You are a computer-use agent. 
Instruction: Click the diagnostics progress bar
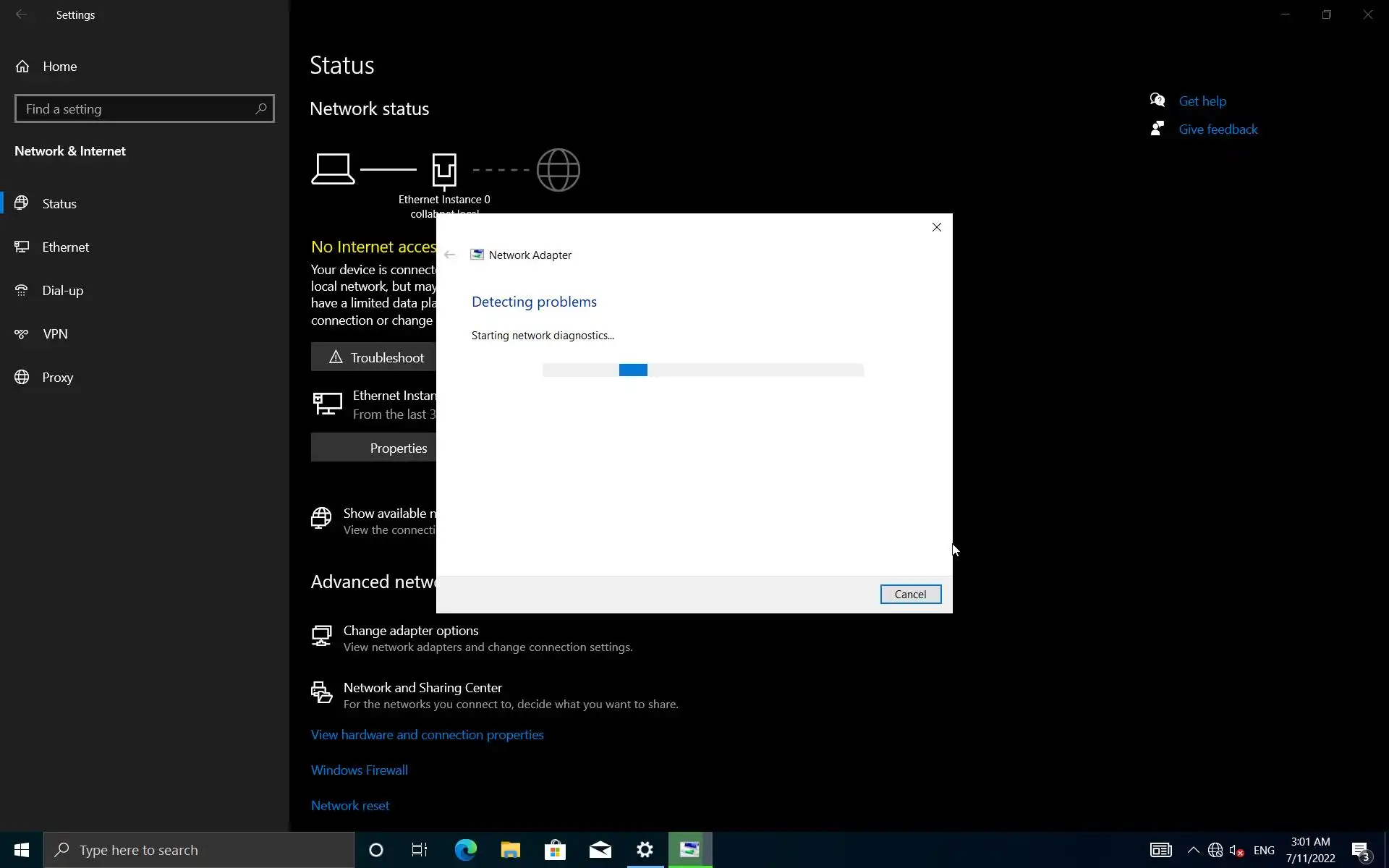point(702,370)
